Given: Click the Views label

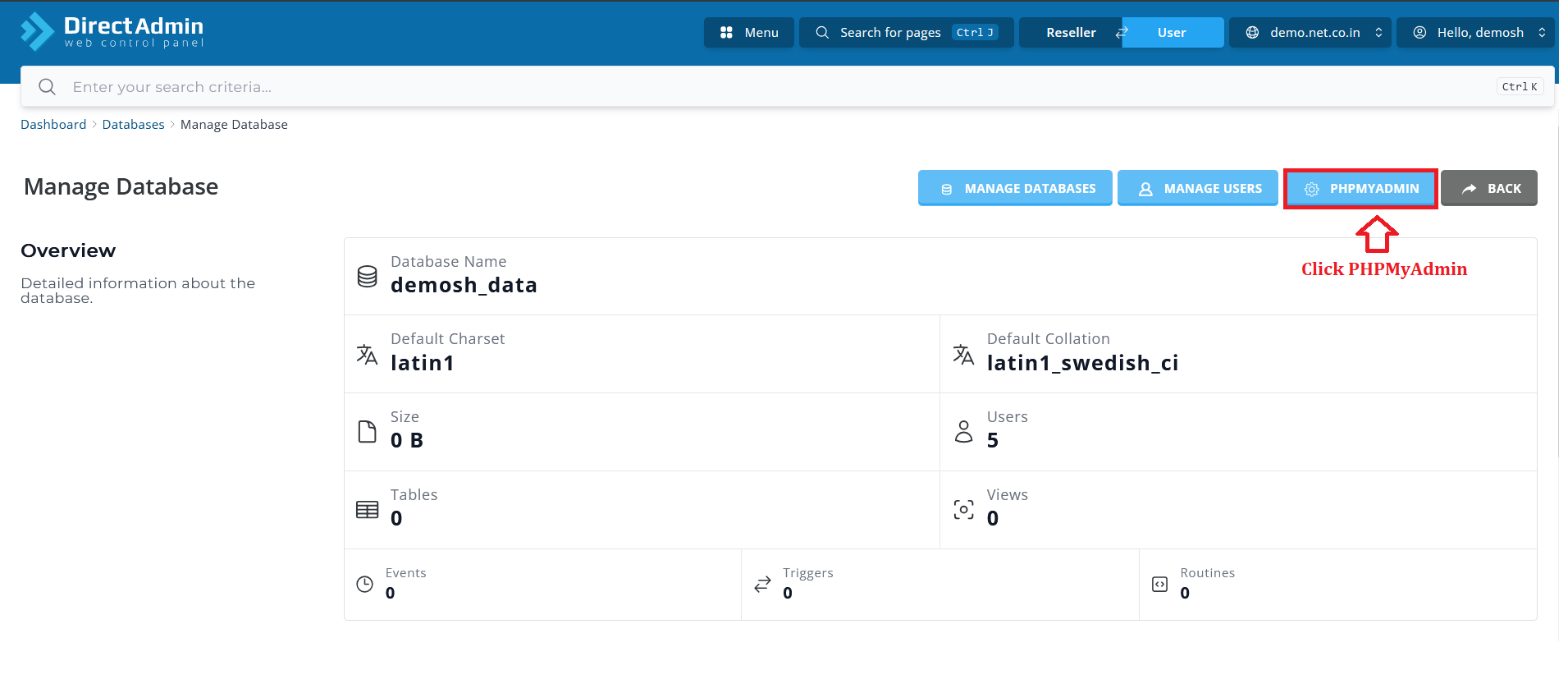Looking at the screenshot, I should click(1007, 495).
